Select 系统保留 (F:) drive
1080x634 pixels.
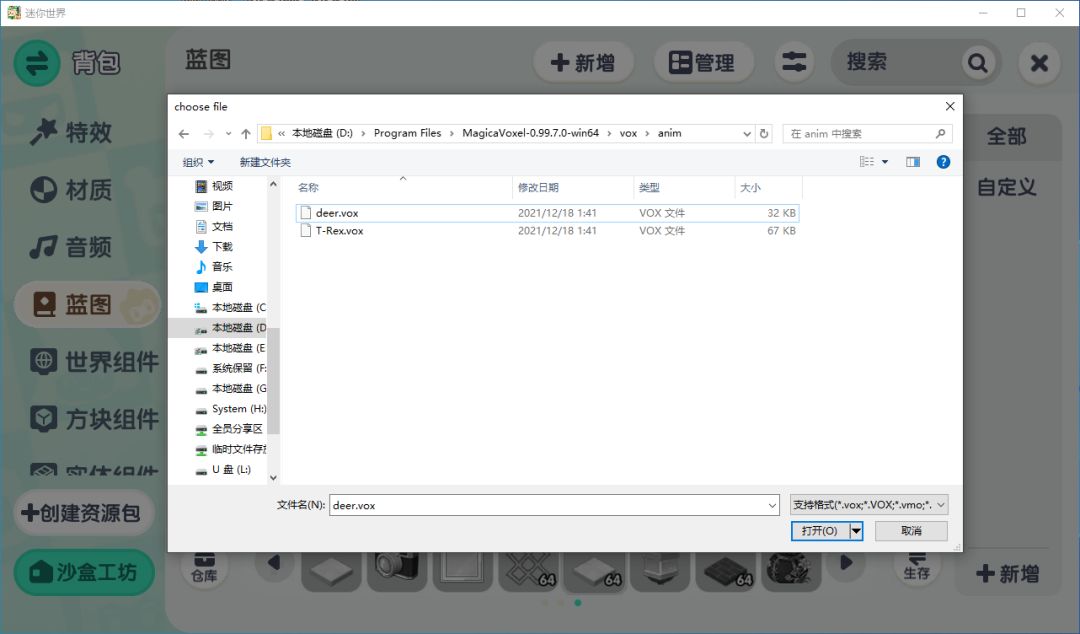tap(230, 368)
